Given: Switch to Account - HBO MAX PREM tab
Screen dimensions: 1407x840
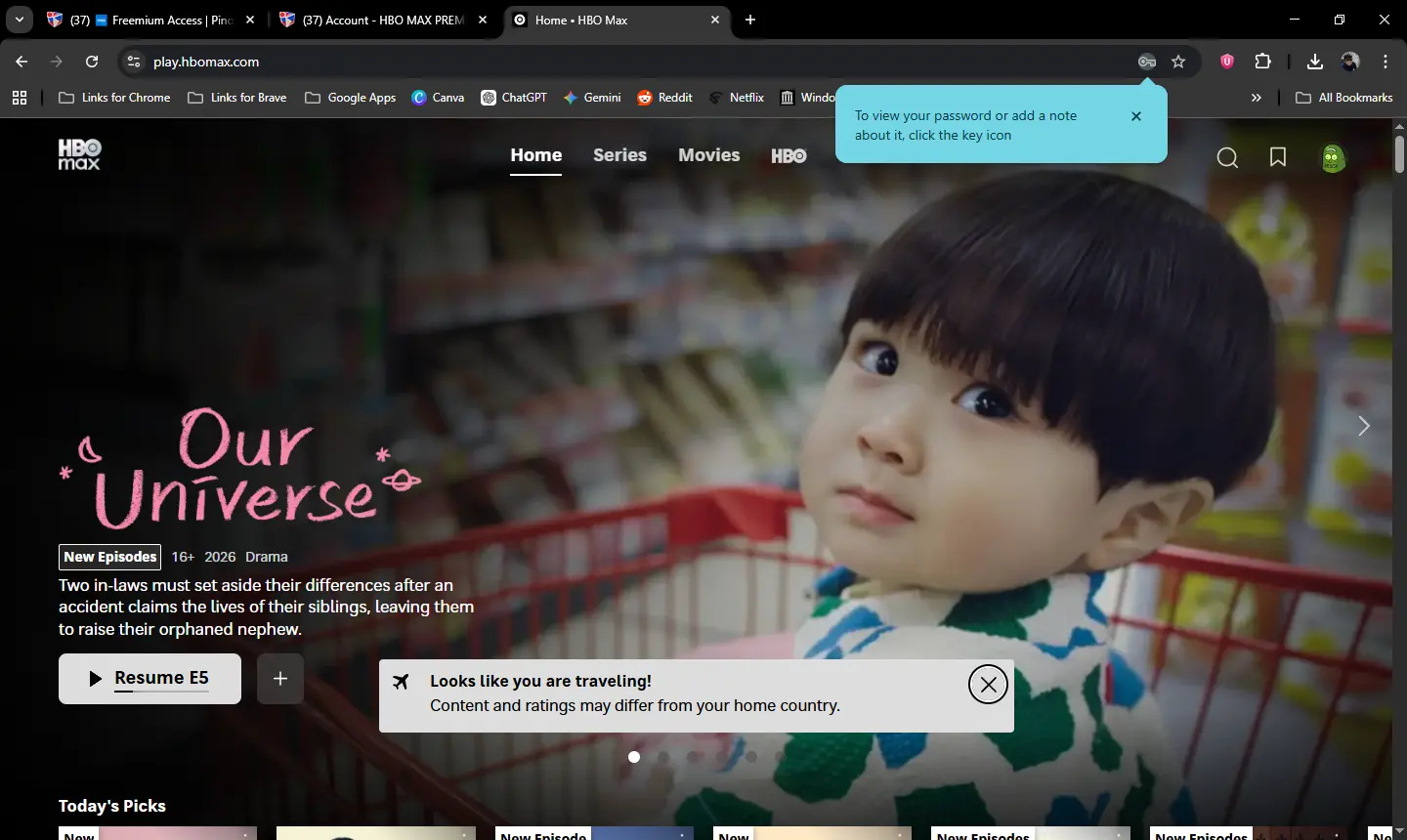Looking at the screenshot, I should (x=385, y=20).
